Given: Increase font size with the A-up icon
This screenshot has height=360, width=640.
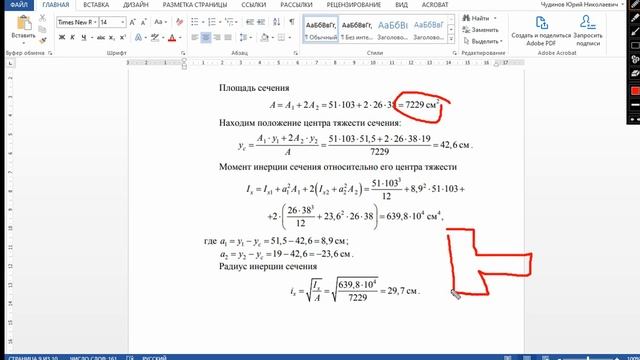Looking at the screenshot, I should pos(132,22).
